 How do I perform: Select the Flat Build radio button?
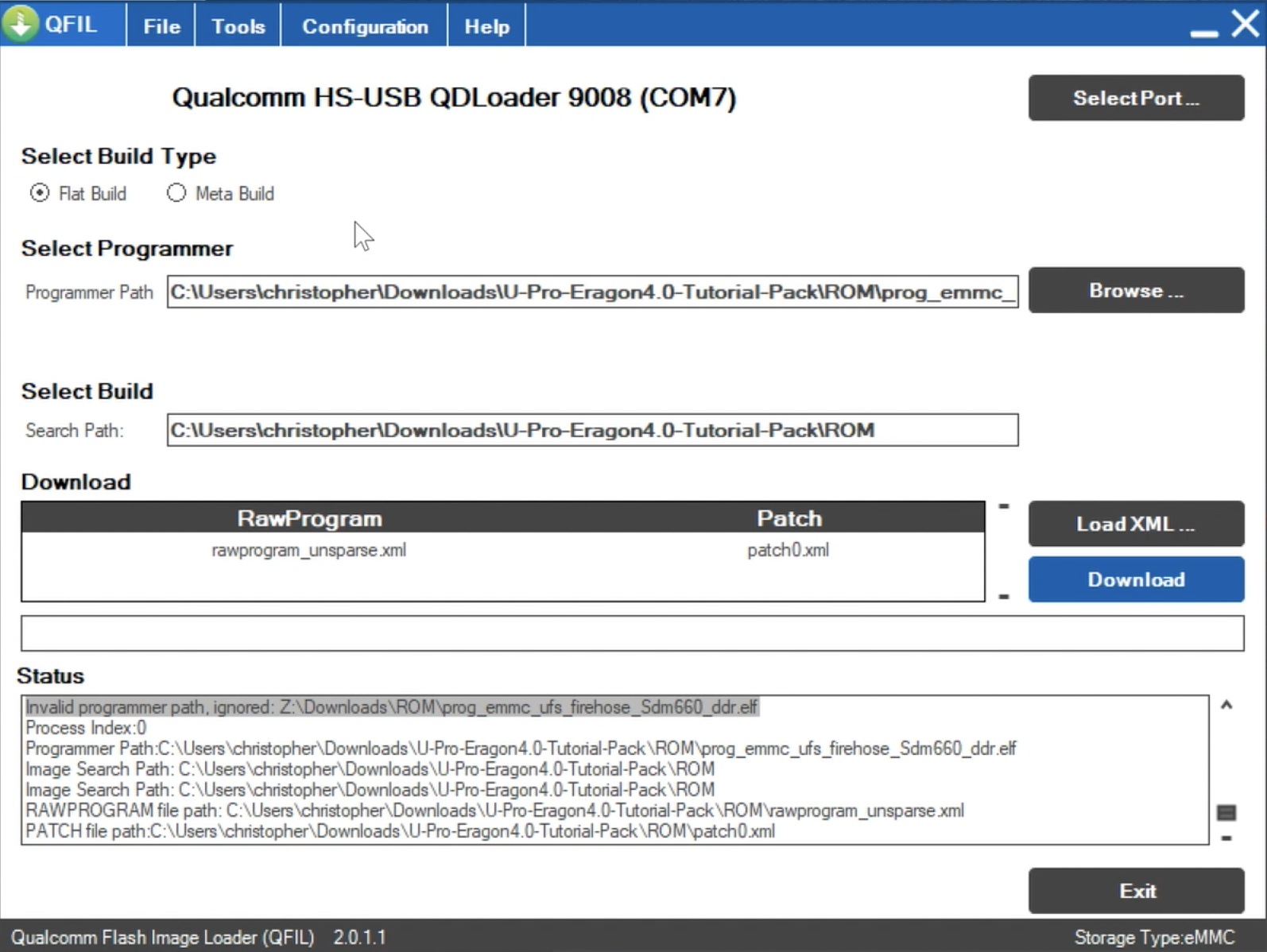(39, 193)
